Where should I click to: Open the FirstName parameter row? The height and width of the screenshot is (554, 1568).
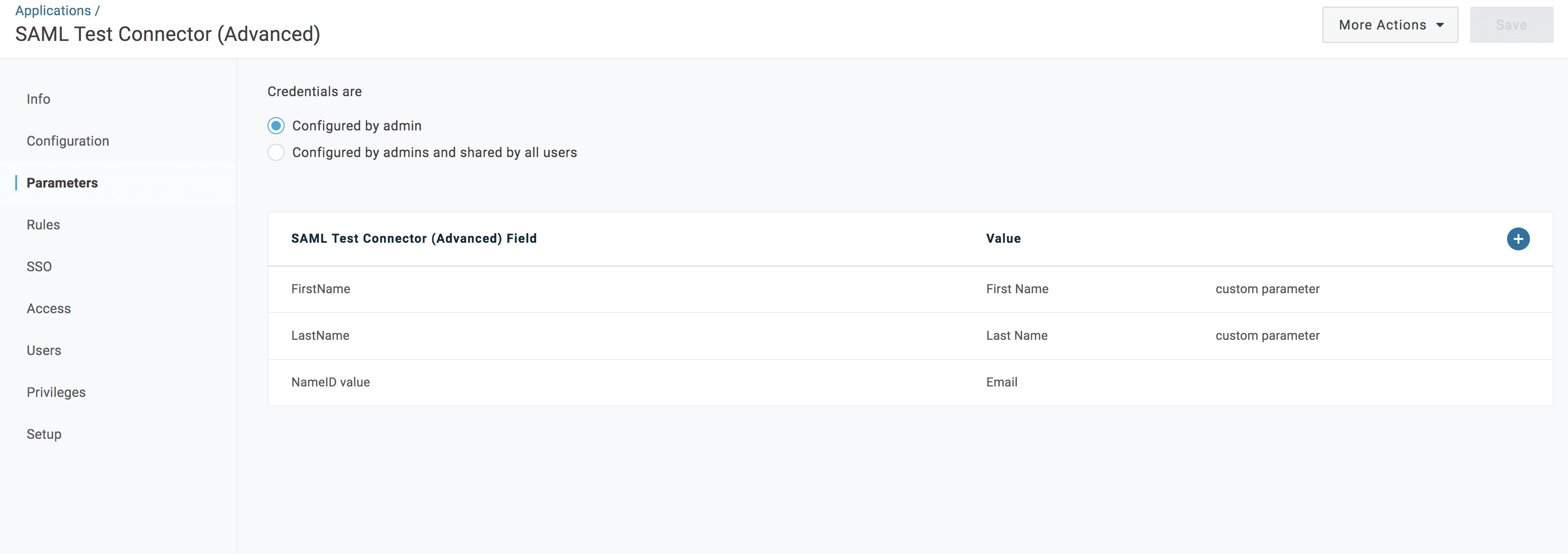[x=321, y=289]
